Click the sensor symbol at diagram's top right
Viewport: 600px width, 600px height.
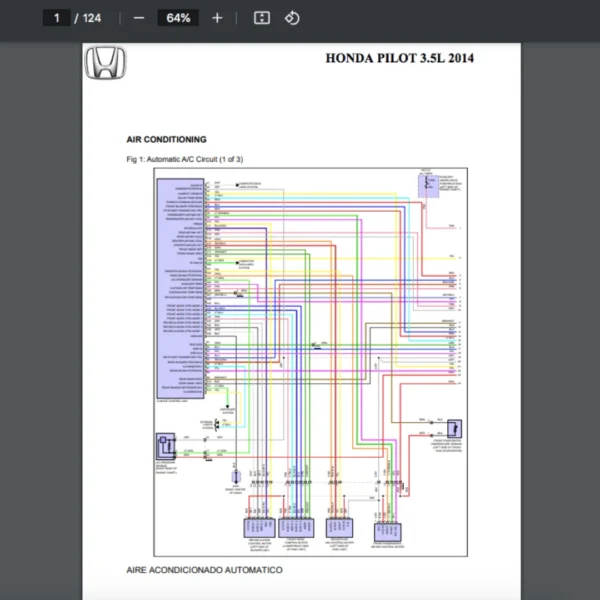click(429, 185)
